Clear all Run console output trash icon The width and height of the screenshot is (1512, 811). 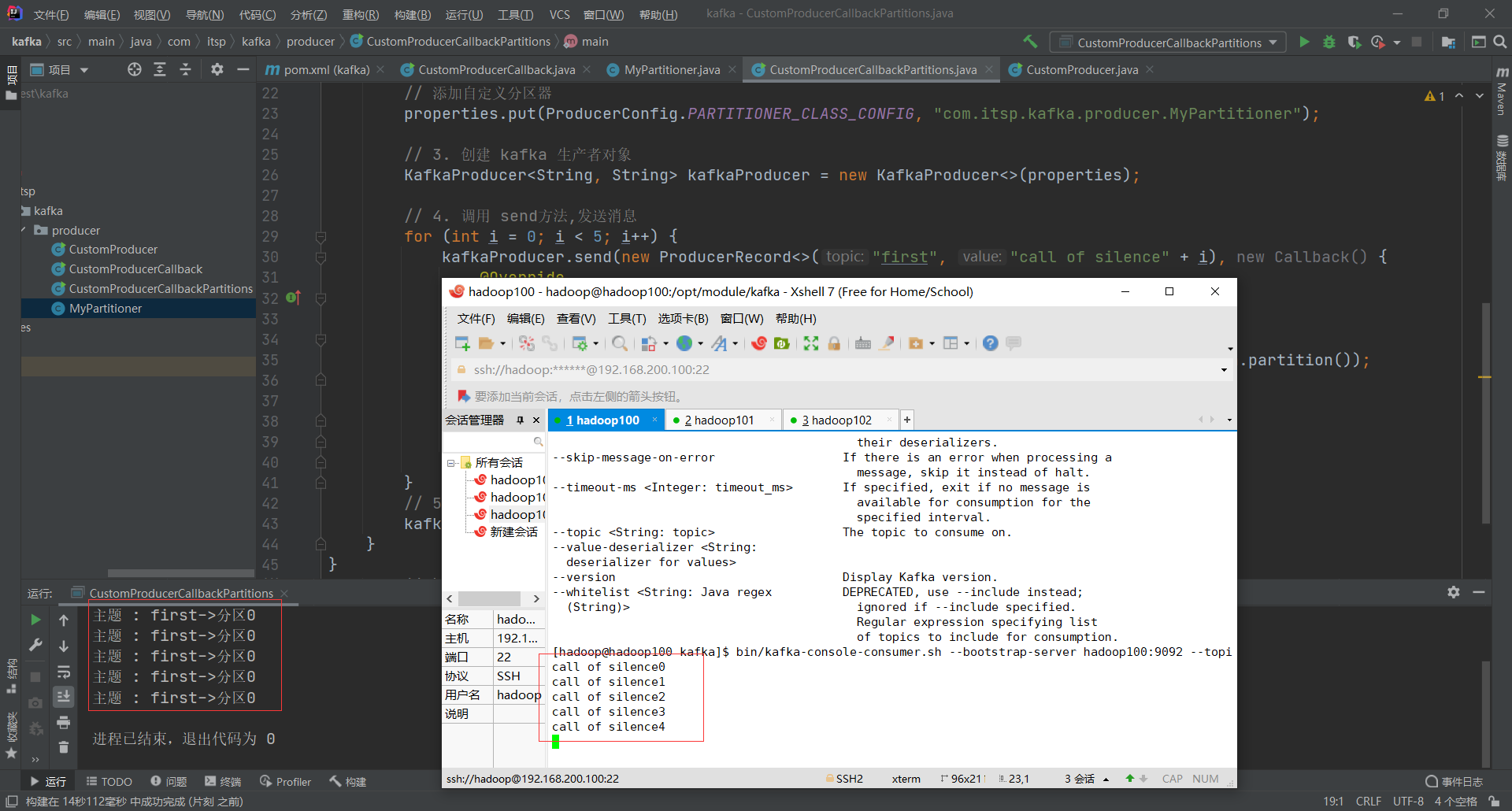[x=64, y=747]
